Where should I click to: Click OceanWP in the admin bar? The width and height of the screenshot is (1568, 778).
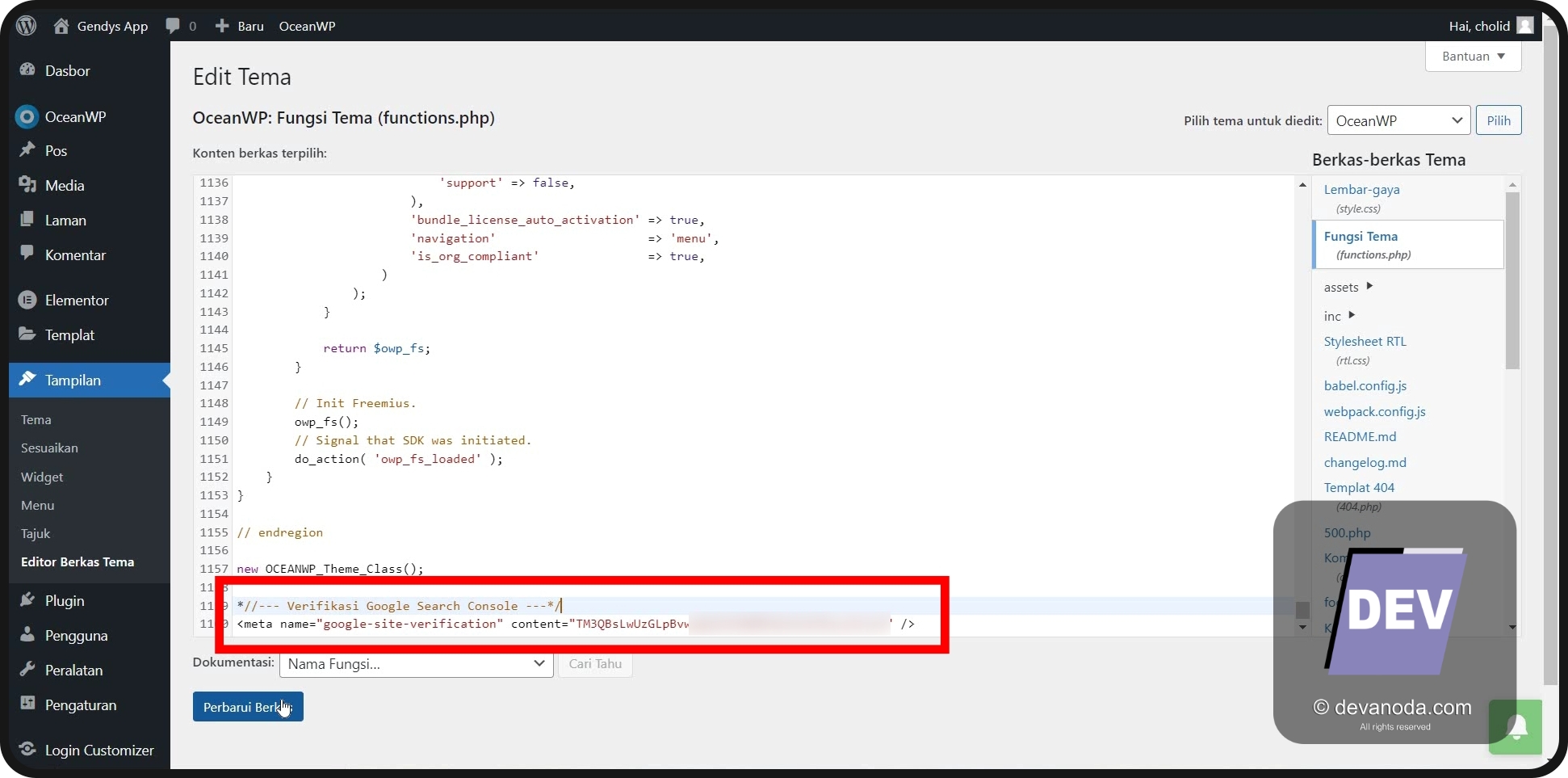(x=307, y=26)
